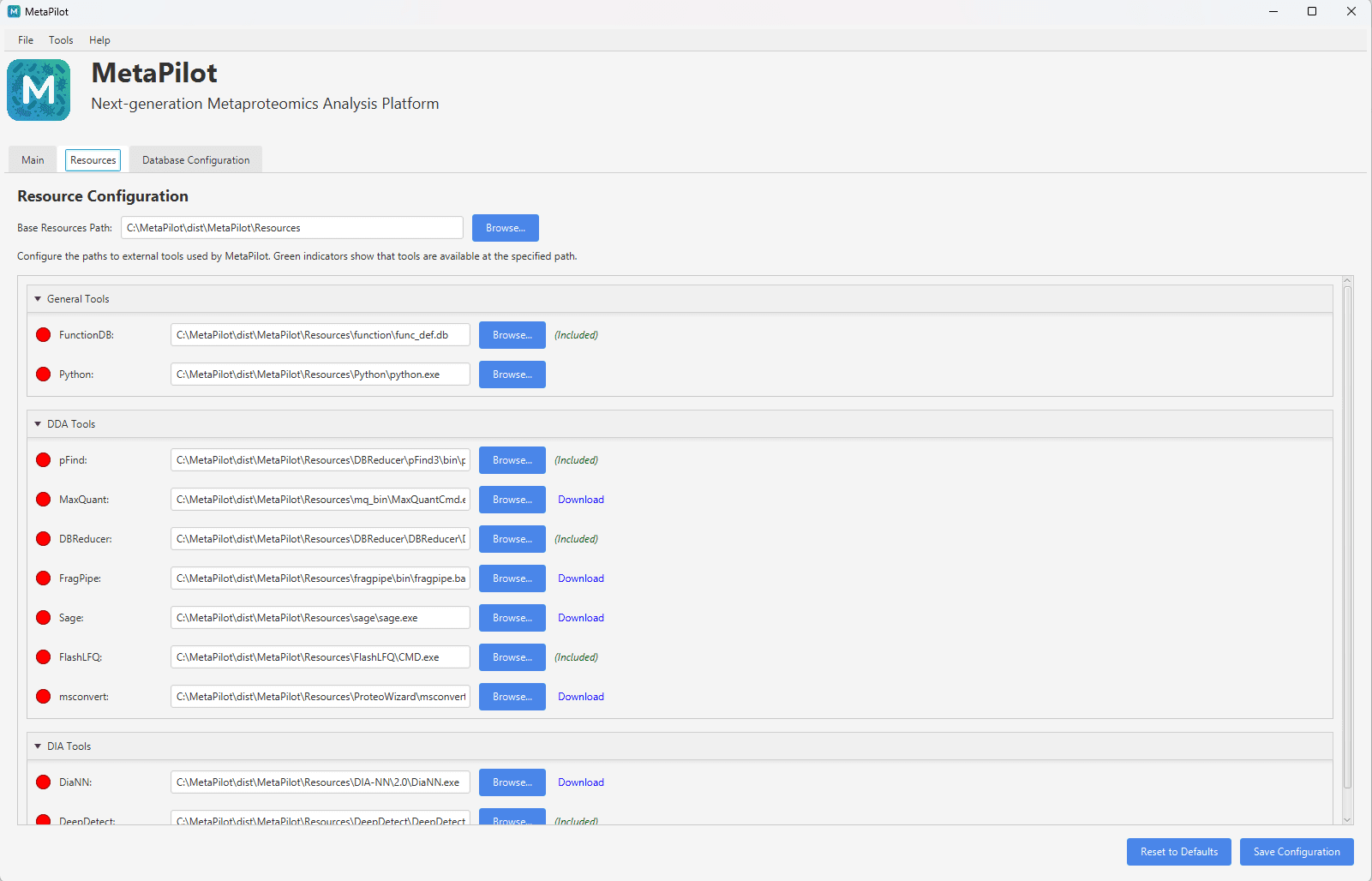Image resolution: width=1372 pixels, height=881 pixels.
Task: Click Reset to Defaults
Action: (x=1178, y=851)
